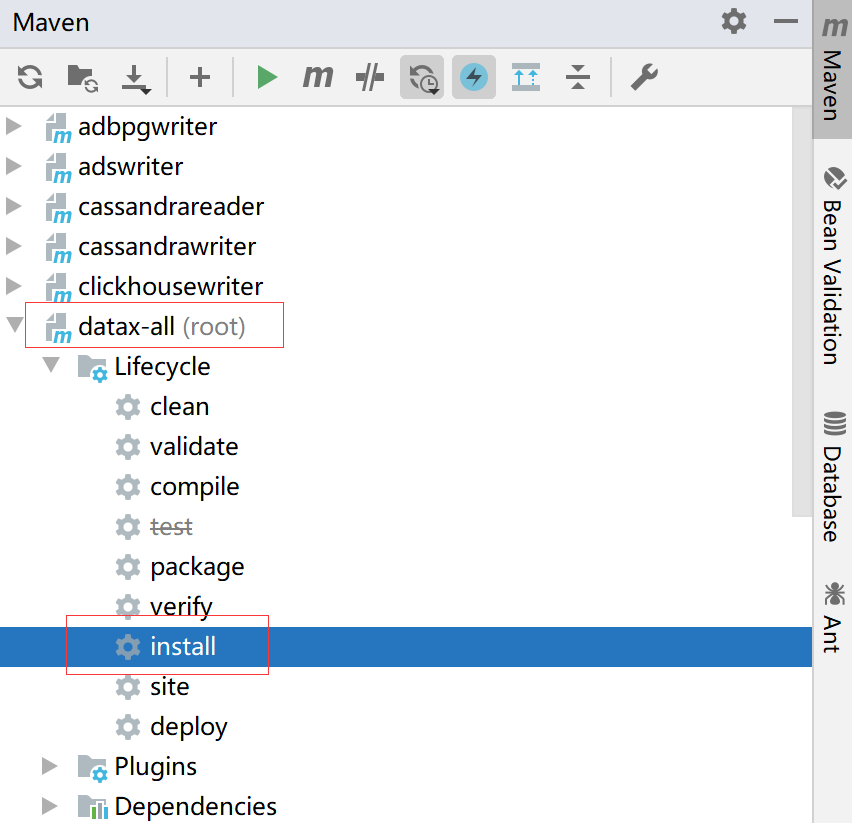Toggle Skip Tests mode lightning icon

[x=474, y=77]
